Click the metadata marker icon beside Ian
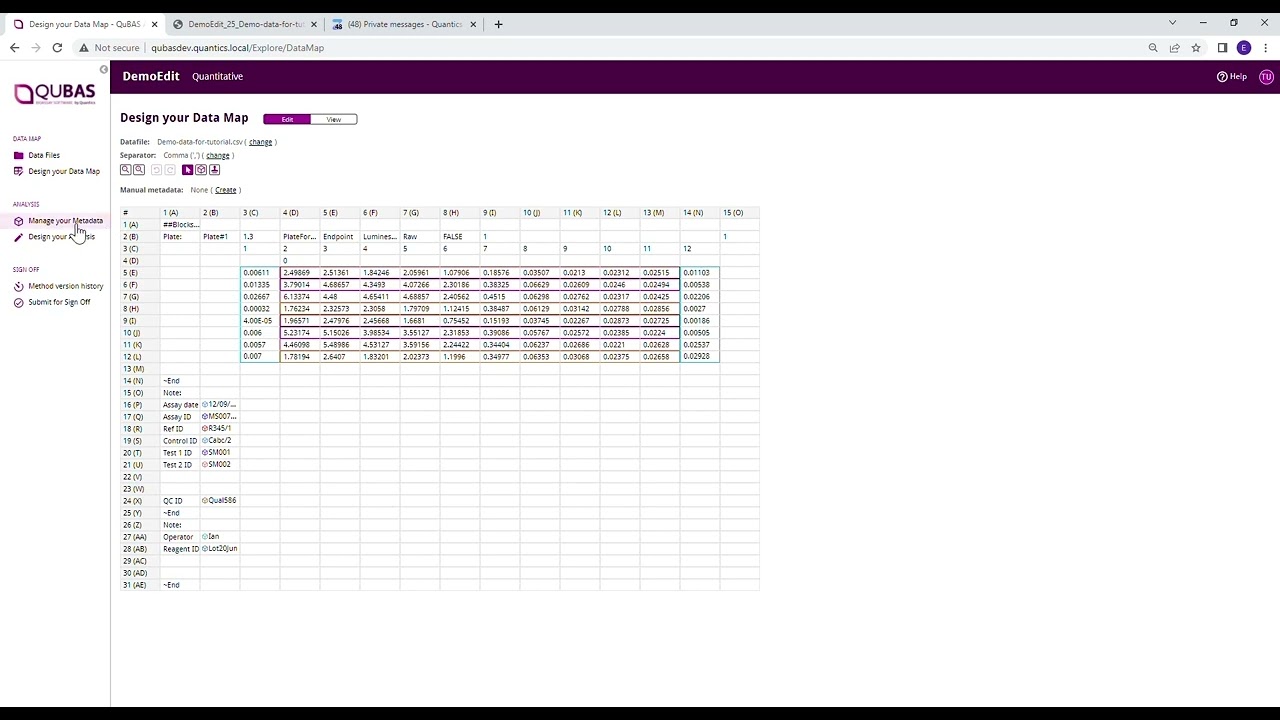Viewport: 1280px width, 720px height. coord(205,537)
